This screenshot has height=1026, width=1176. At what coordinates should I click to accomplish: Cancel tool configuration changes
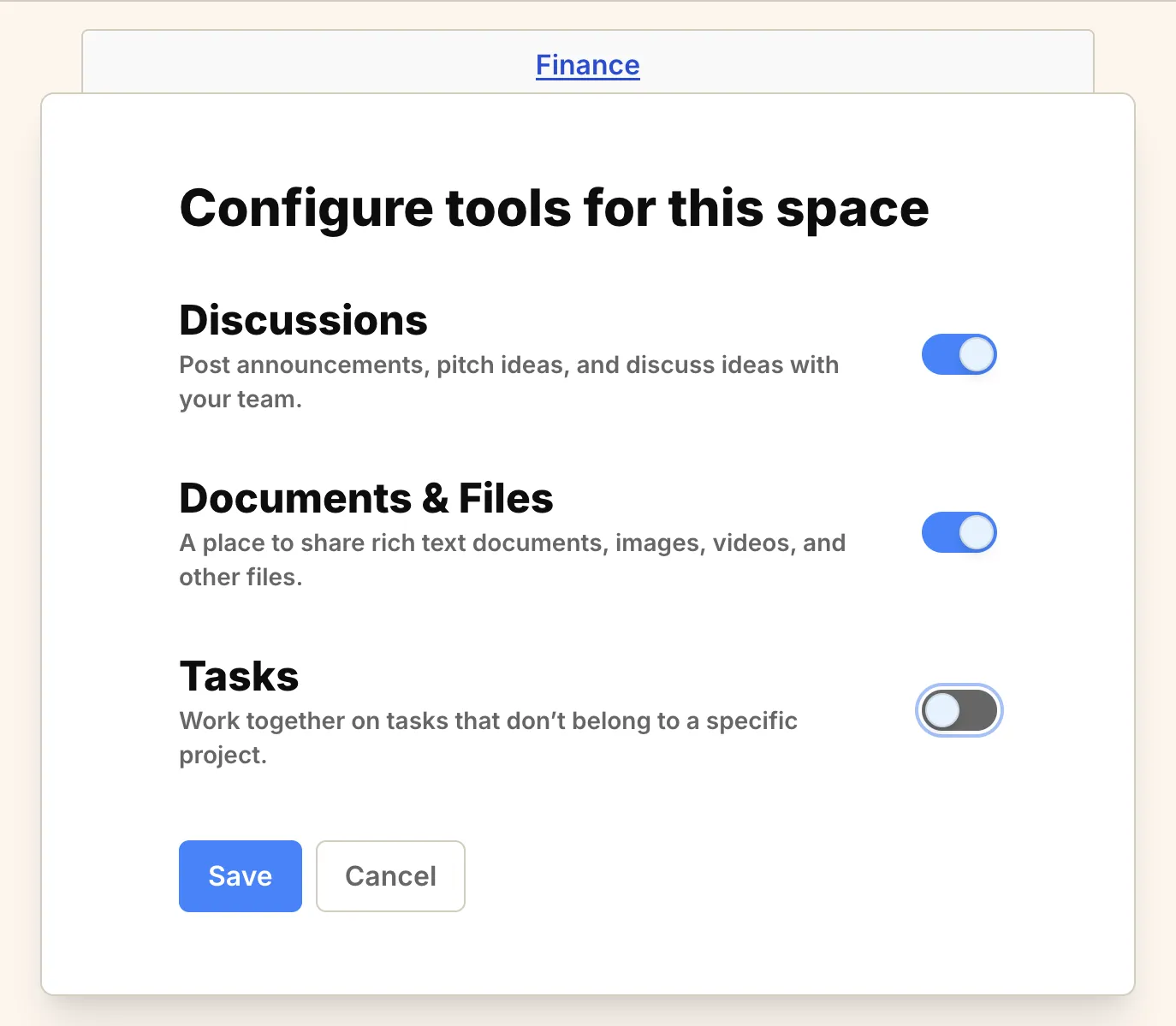(390, 875)
